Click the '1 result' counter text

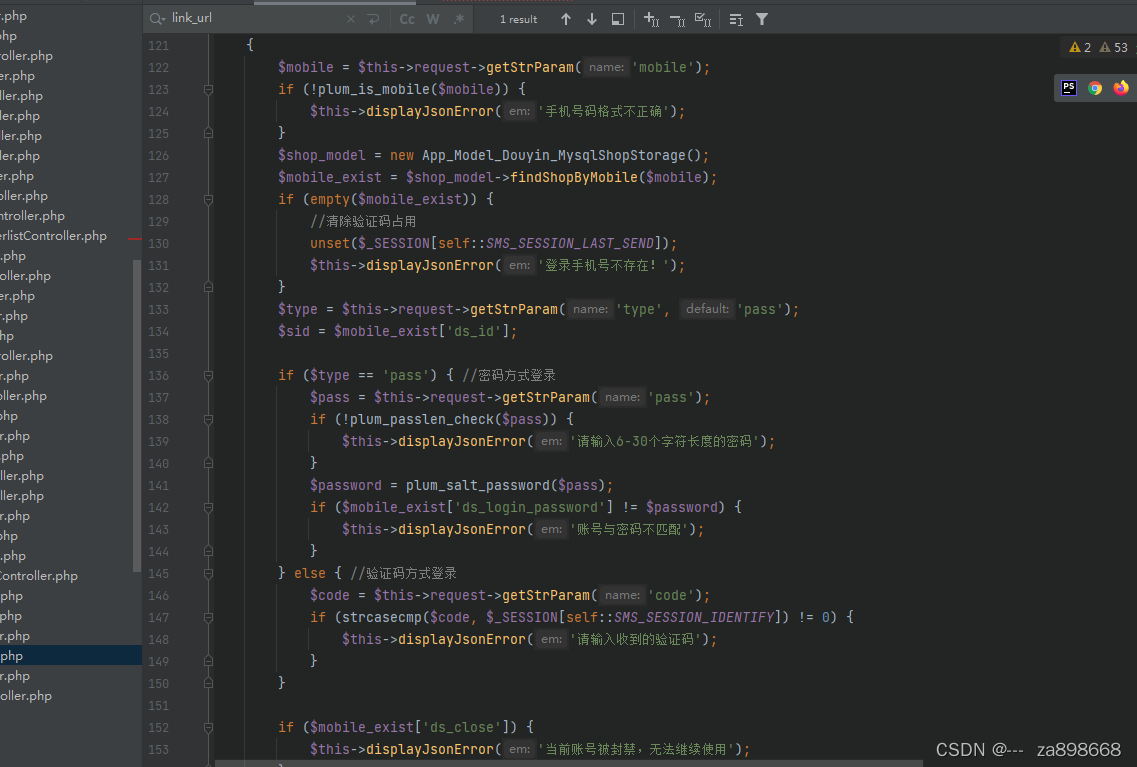[518, 20]
